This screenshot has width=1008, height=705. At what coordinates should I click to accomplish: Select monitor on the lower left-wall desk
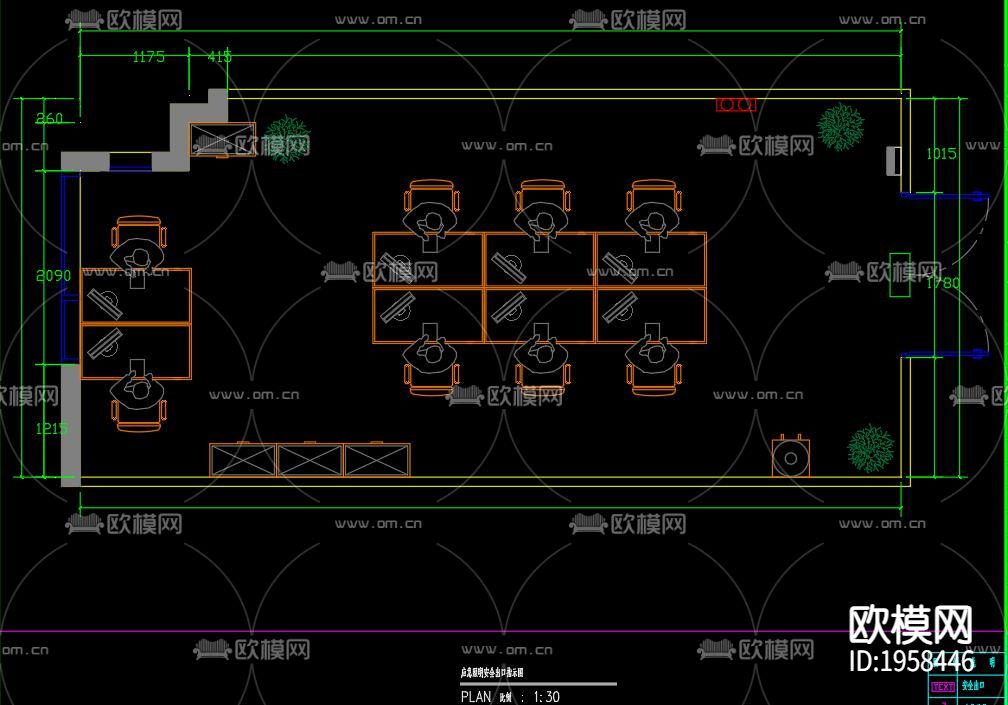(105, 343)
